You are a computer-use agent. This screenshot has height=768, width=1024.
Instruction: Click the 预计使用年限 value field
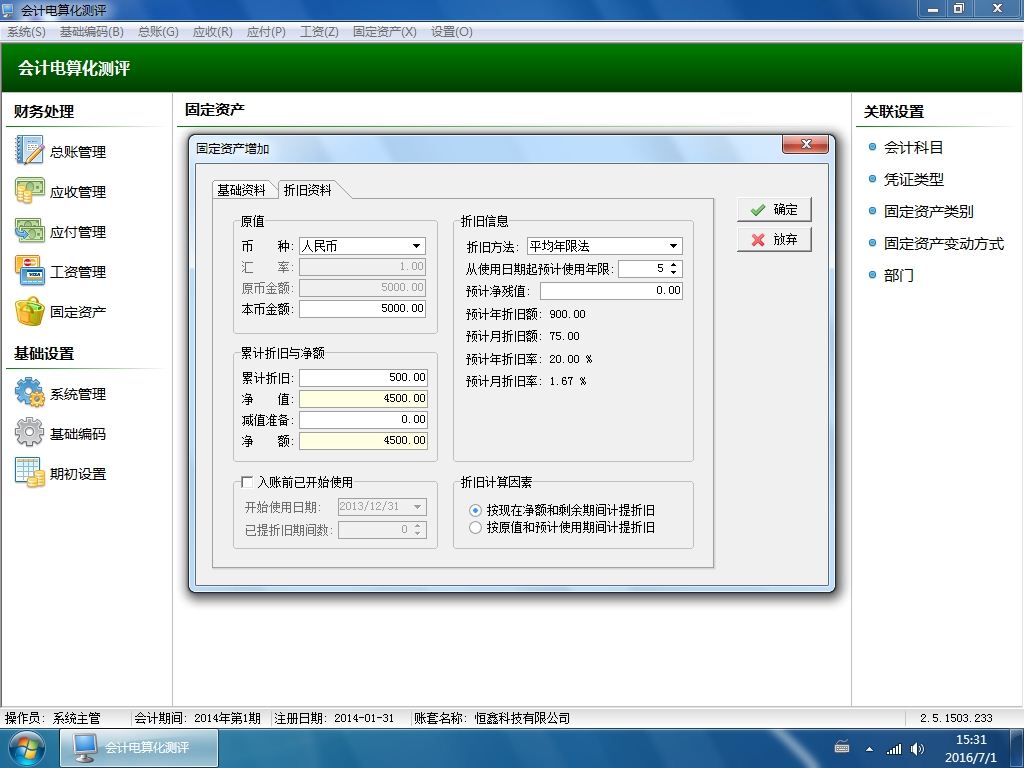[643, 268]
